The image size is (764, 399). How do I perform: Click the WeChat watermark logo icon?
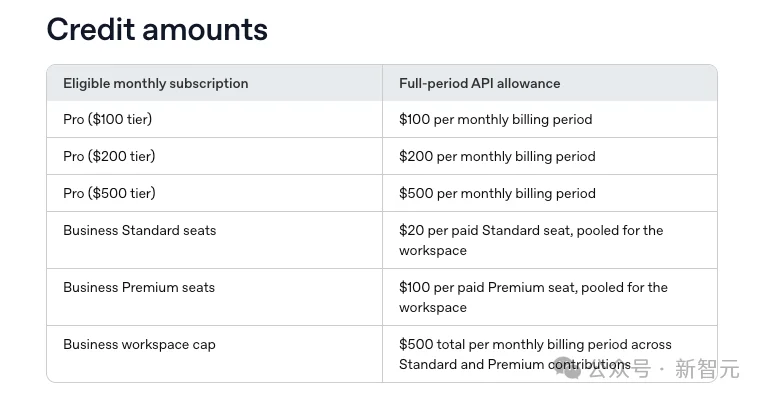pos(567,367)
